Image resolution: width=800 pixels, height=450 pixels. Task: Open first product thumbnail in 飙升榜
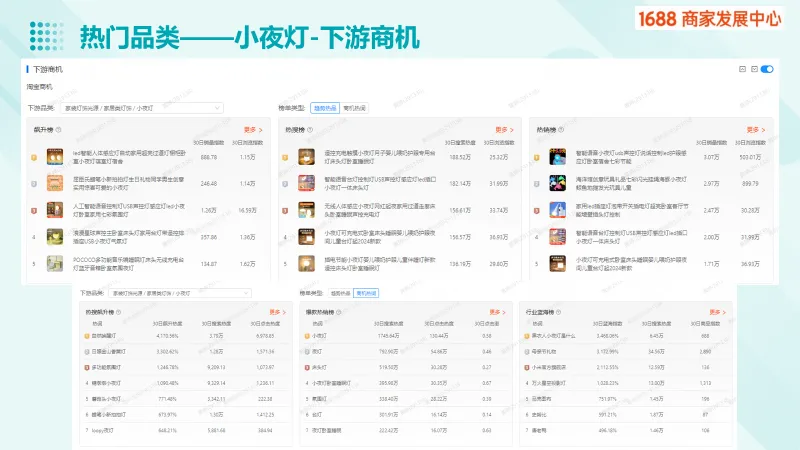[x=54, y=158]
